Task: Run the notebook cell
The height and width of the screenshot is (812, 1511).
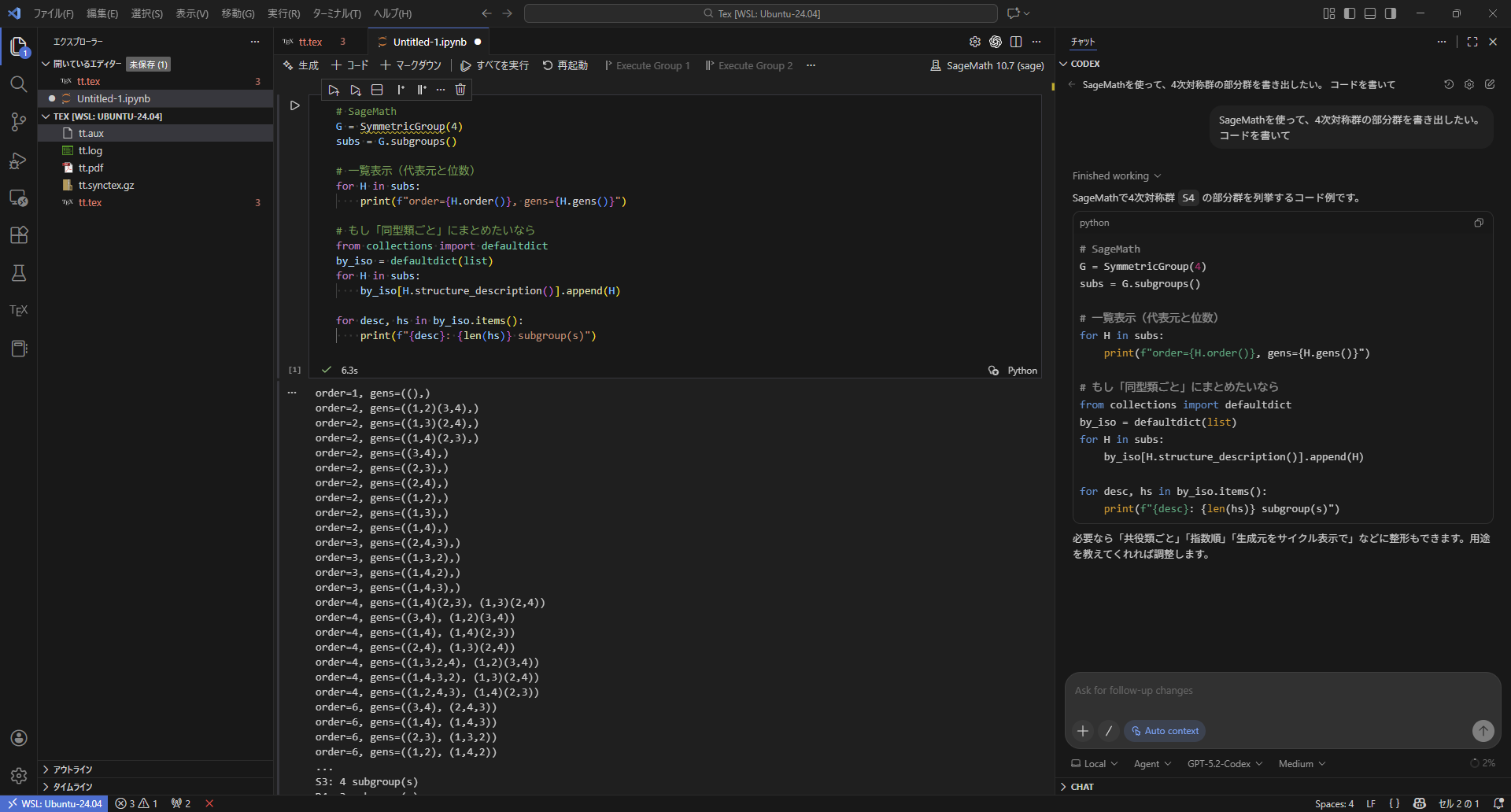Action: 295,105
